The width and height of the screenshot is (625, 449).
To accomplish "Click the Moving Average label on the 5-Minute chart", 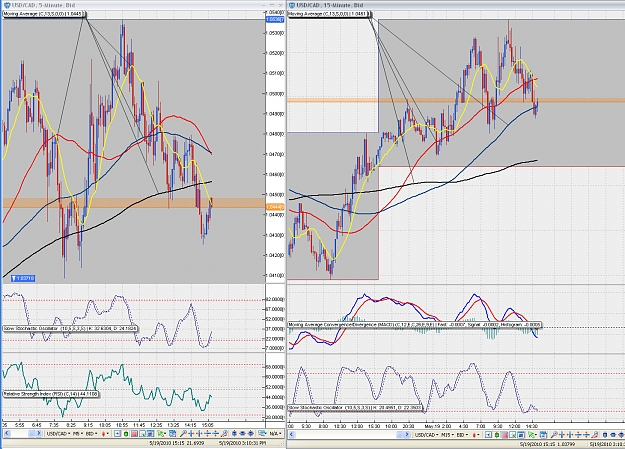I will [44, 14].
